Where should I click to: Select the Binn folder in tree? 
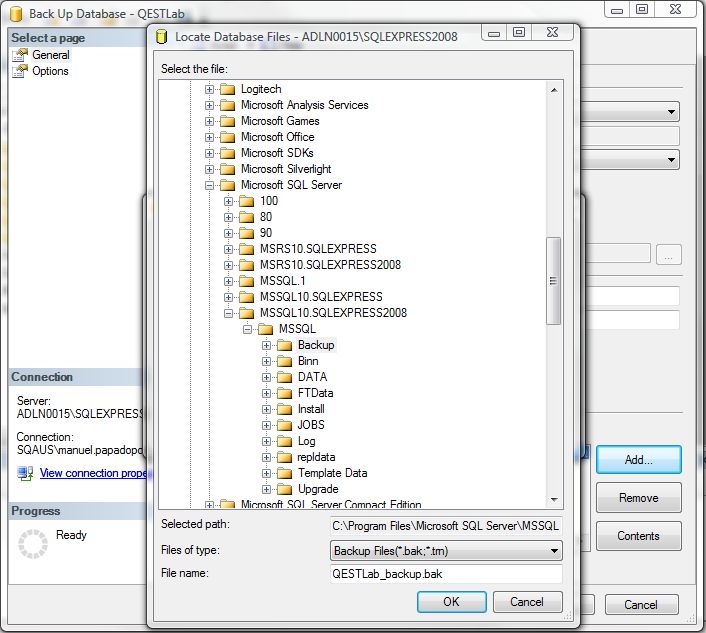point(308,361)
